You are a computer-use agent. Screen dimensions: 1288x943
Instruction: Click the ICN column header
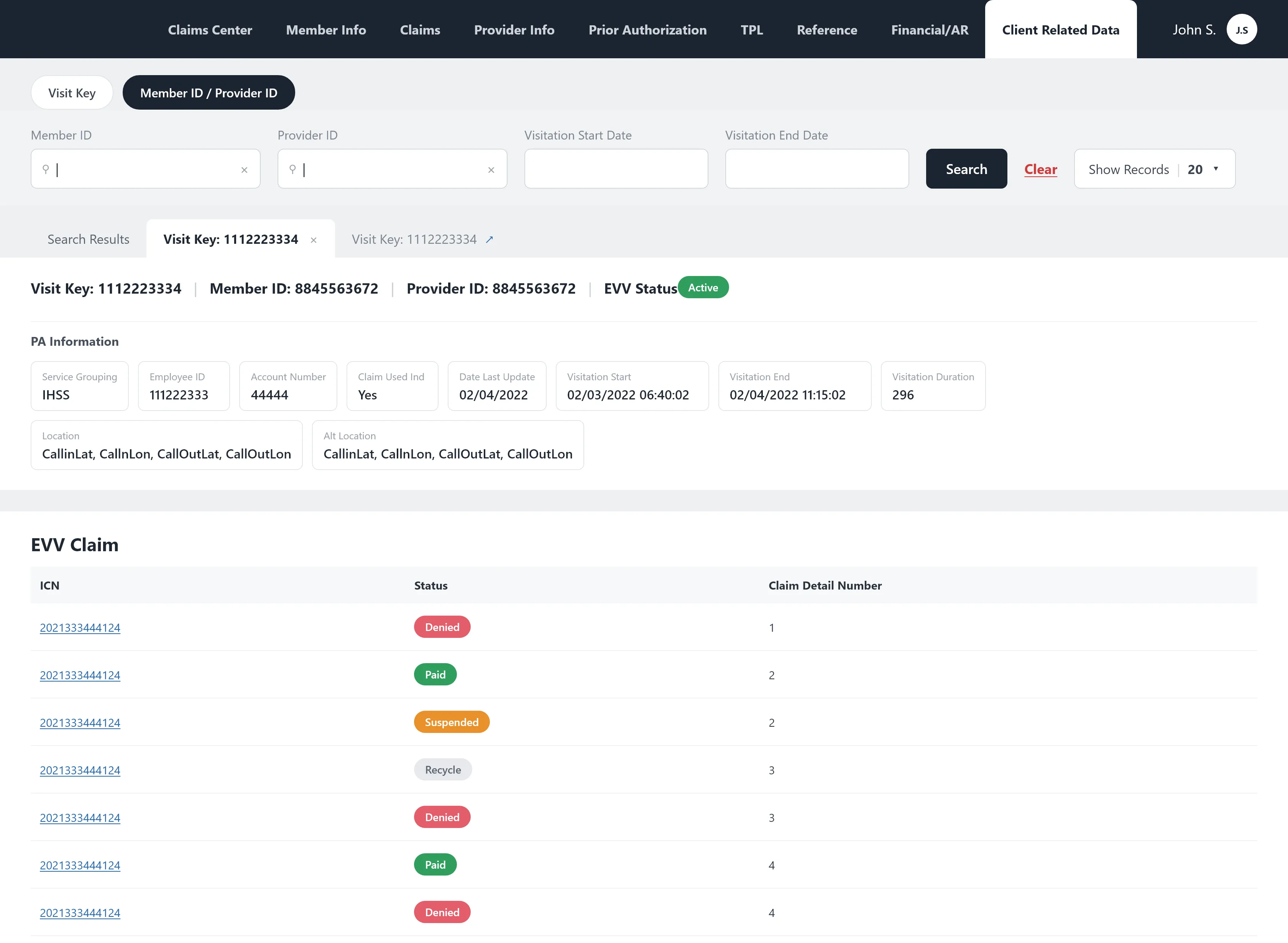[50, 585]
